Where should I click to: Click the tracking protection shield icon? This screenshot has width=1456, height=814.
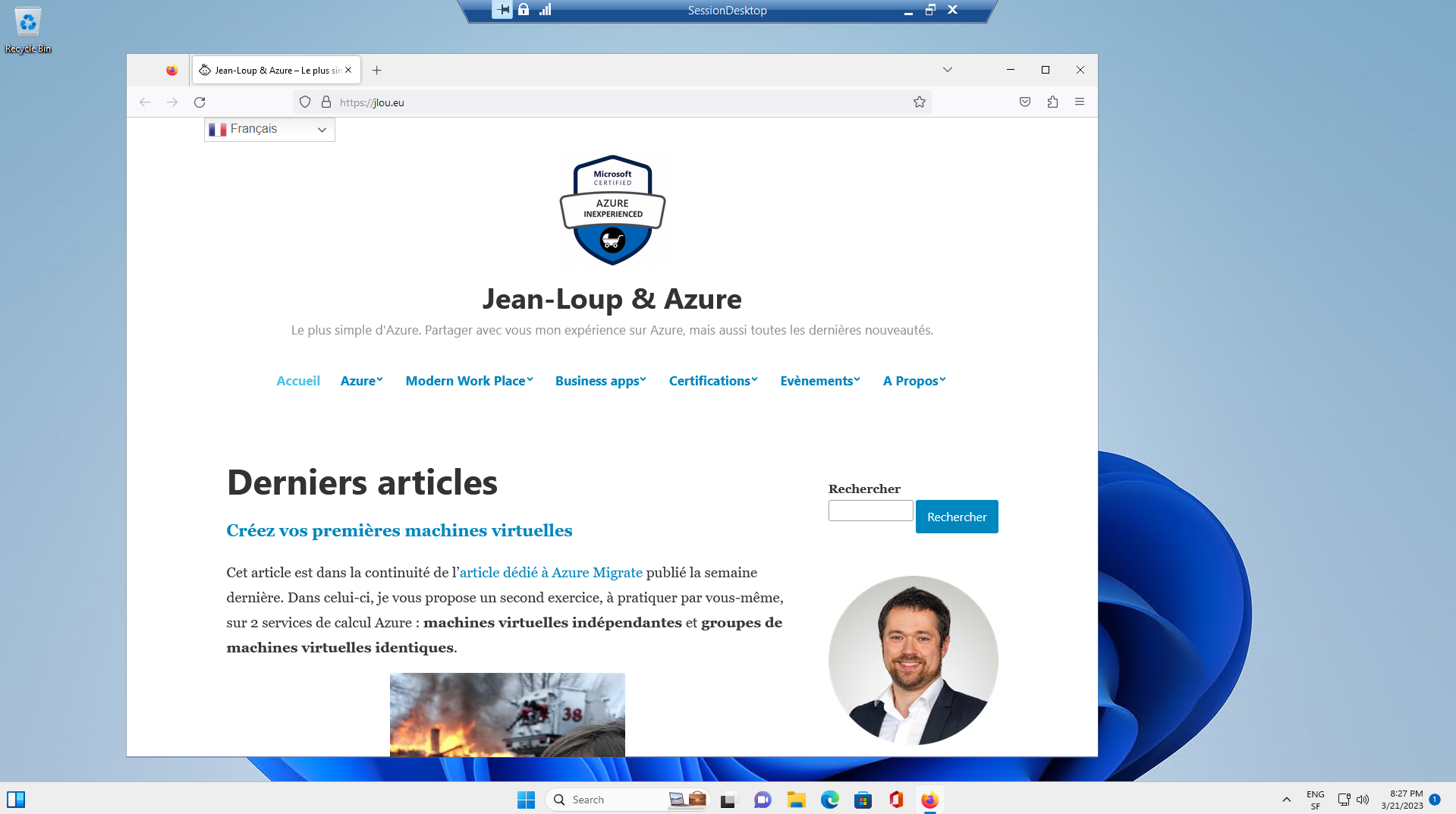[305, 102]
